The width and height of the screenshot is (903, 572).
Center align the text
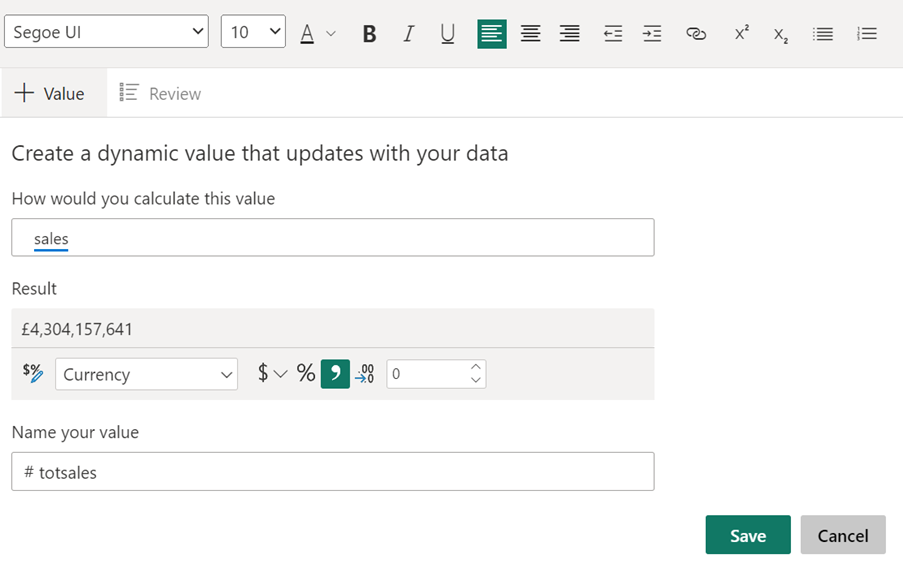pyautogui.click(x=530, y=34)
